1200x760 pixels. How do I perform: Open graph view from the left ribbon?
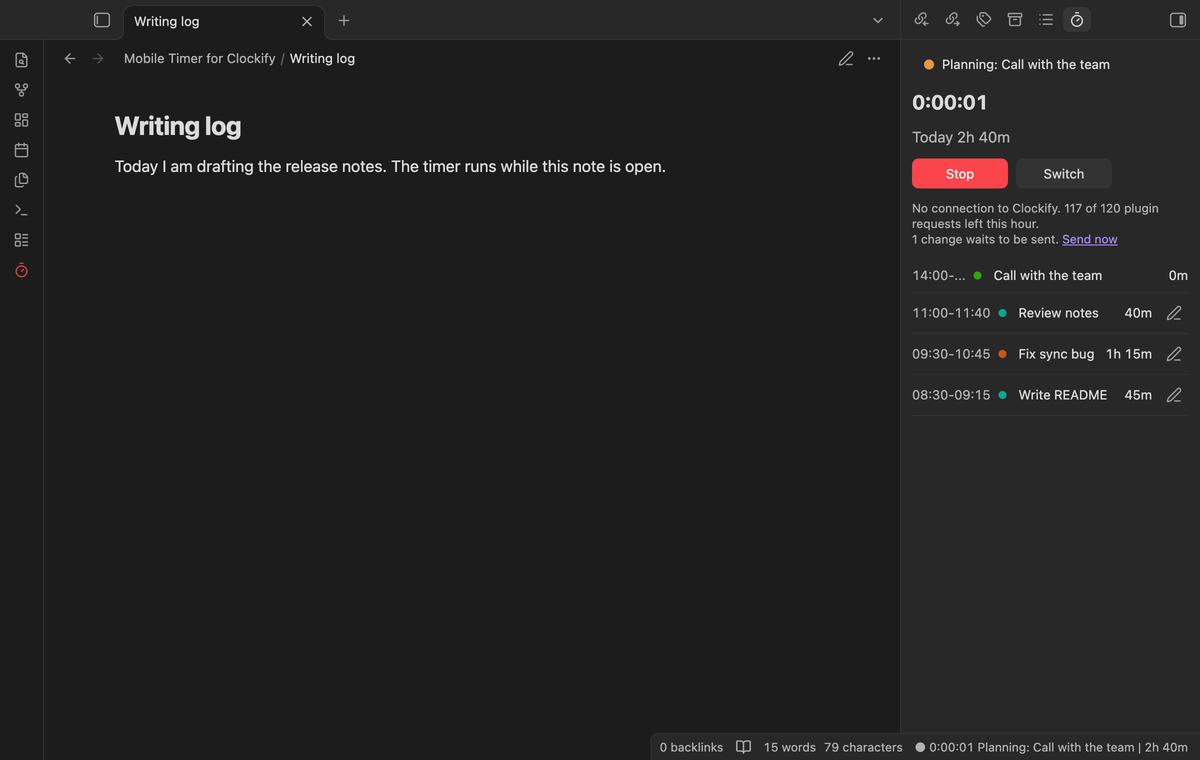[x=22, y=91]
